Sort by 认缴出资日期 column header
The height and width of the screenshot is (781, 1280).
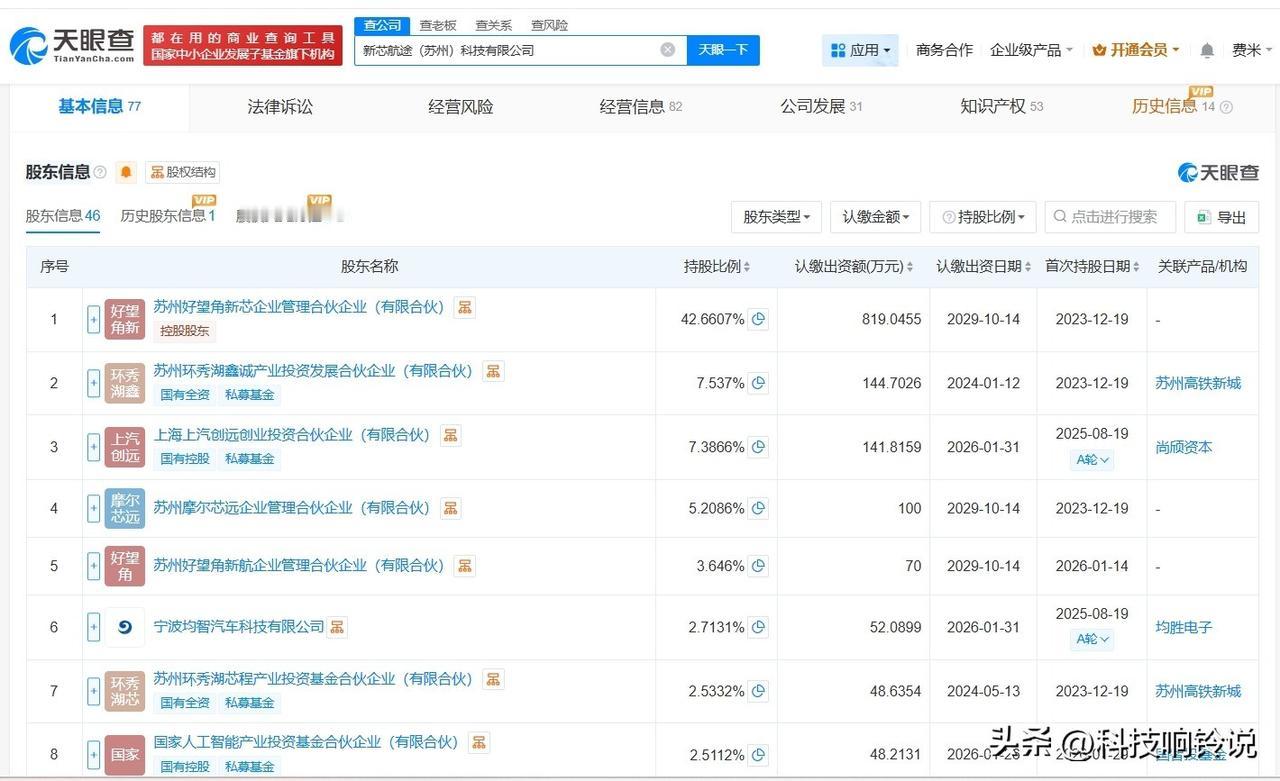click(x=984, y=267)
